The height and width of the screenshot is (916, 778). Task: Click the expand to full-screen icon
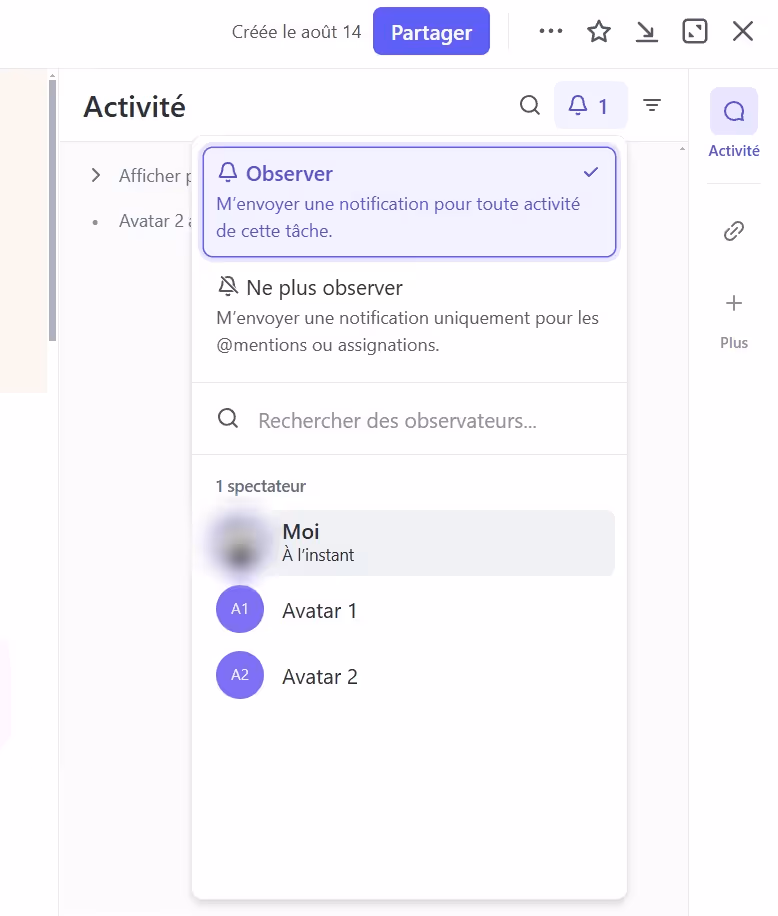694,32
